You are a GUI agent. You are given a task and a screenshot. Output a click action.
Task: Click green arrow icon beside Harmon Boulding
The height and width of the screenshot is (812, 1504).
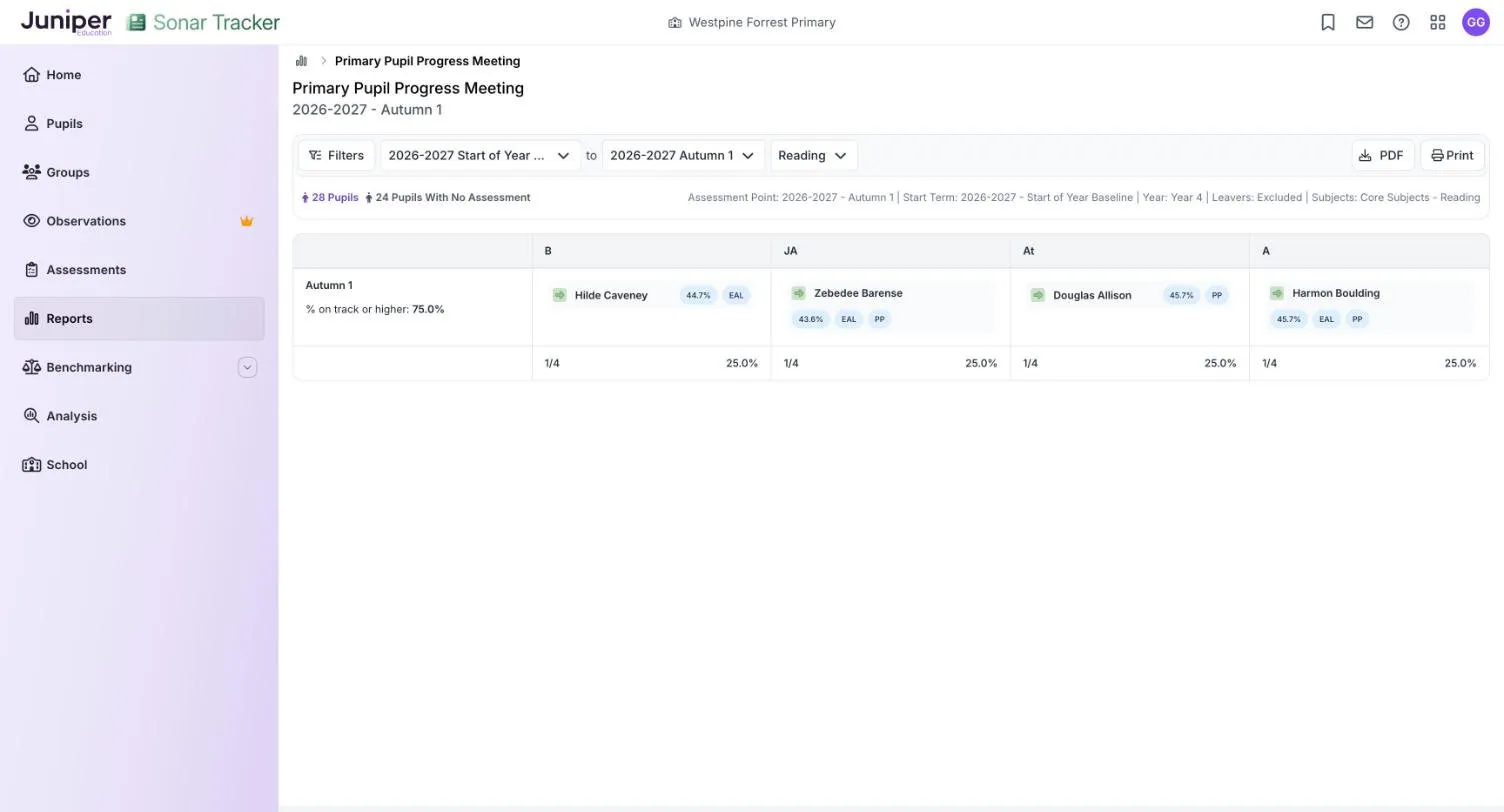1277,293
